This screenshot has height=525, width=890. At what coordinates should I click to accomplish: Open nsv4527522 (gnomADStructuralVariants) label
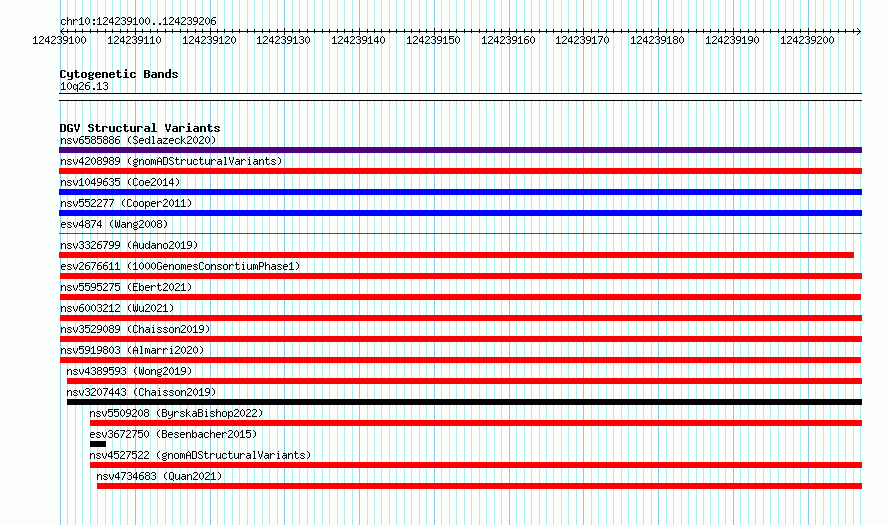coord(200,455)
